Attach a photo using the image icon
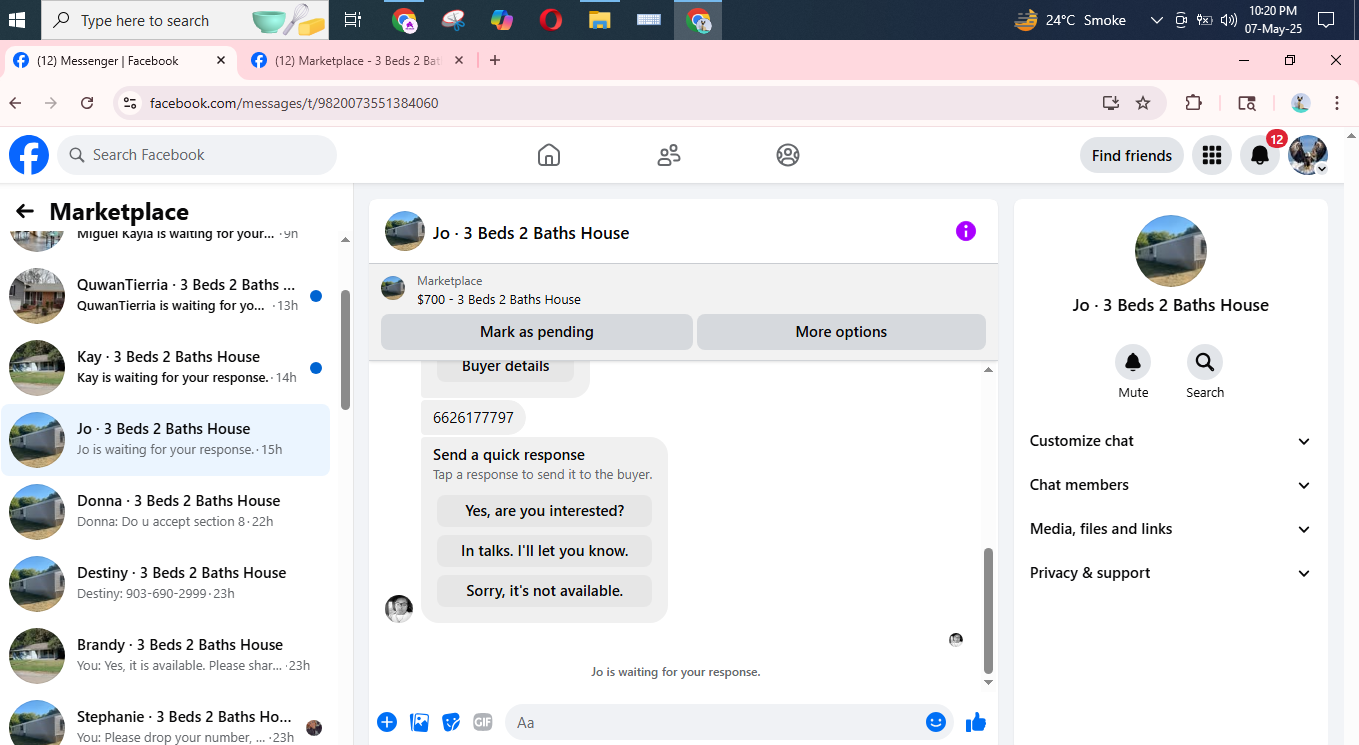The height and width of the screenshot is (745, 1359). (x=420, y=722)
